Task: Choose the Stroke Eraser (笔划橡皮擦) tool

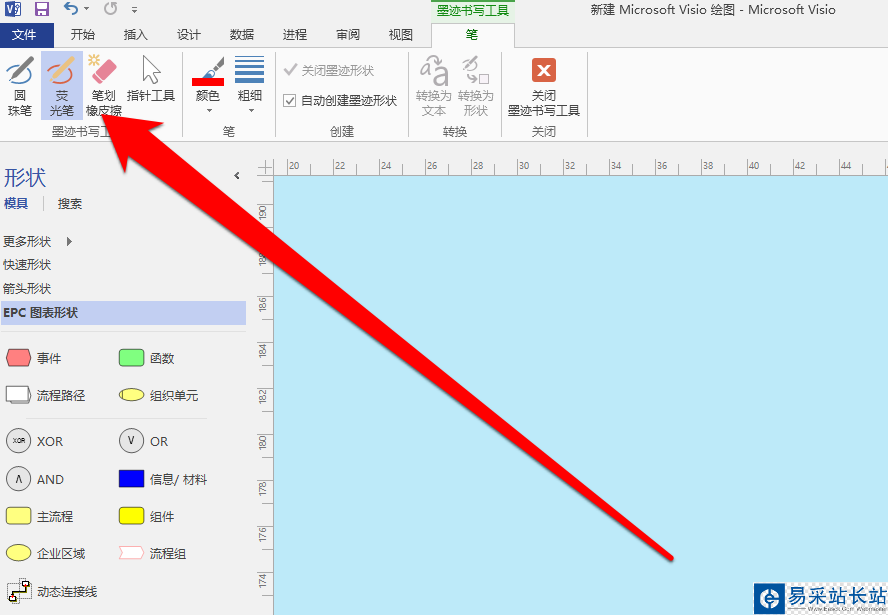Action: (104, 86)
